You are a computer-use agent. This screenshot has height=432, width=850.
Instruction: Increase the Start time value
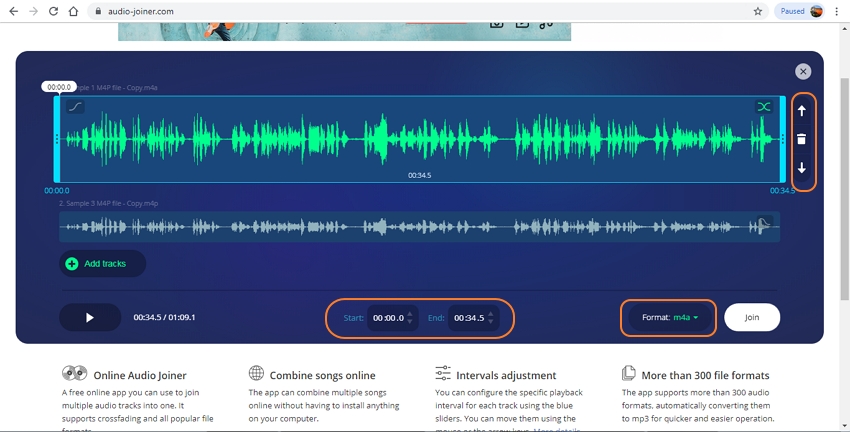click(410, 314)
